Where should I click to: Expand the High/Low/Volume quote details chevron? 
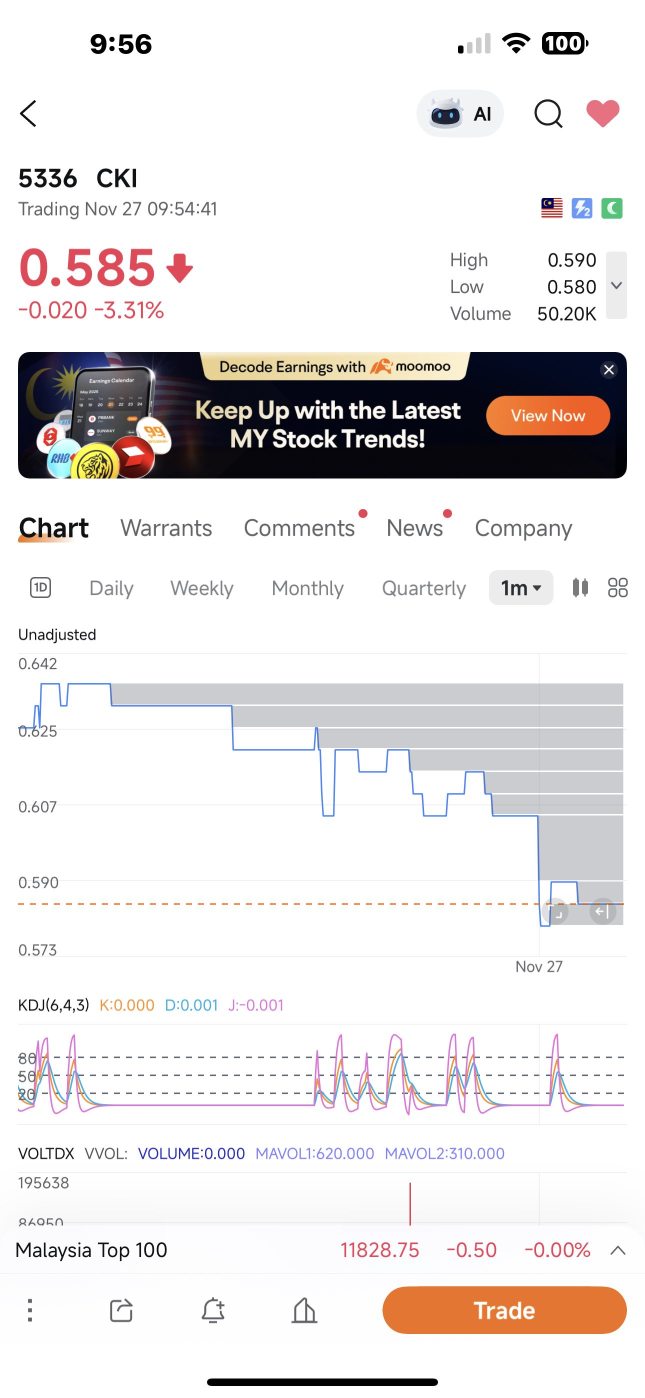coord(617,286)
